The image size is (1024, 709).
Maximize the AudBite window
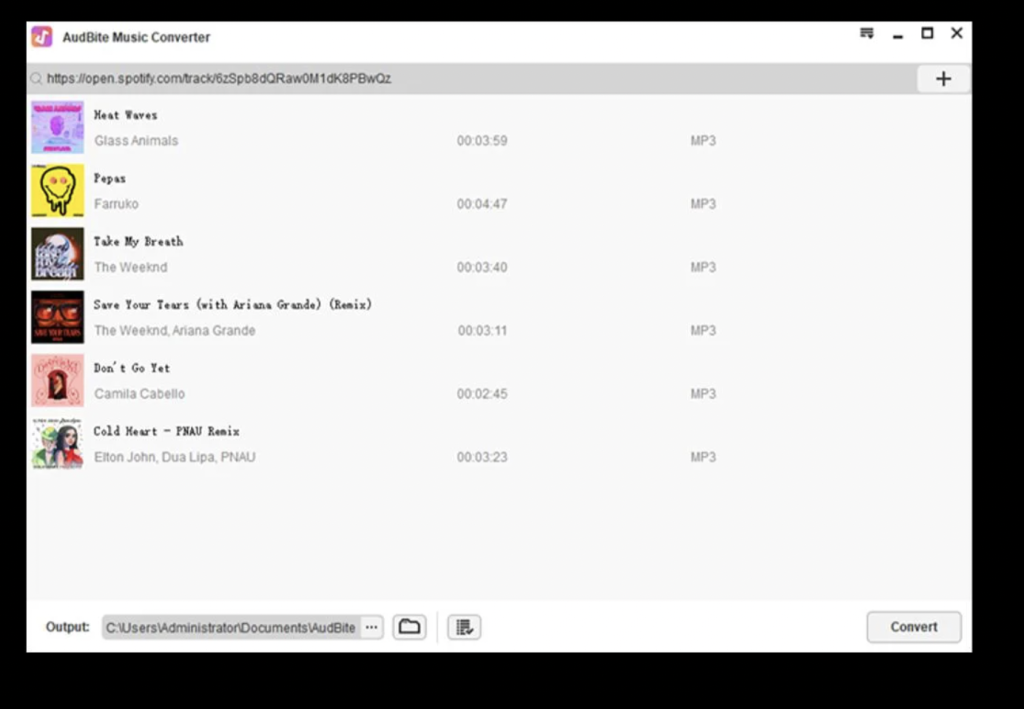point(927,34)
